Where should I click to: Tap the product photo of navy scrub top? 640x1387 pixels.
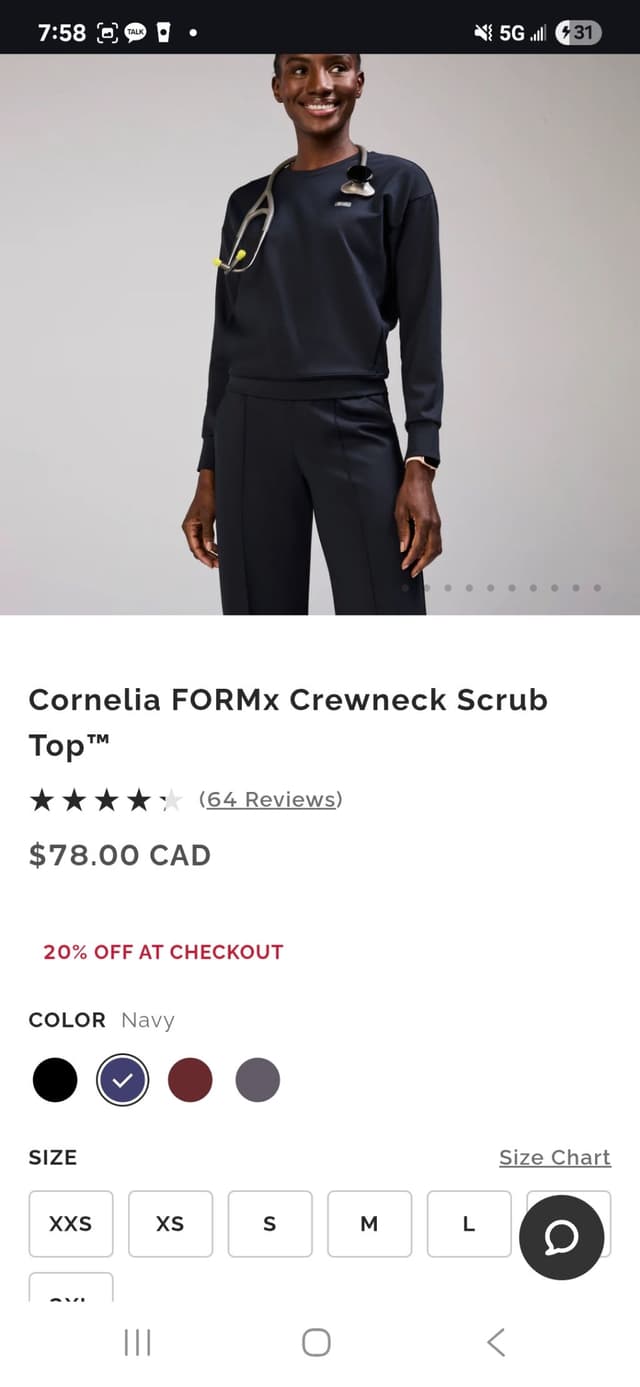click(320, 335)
